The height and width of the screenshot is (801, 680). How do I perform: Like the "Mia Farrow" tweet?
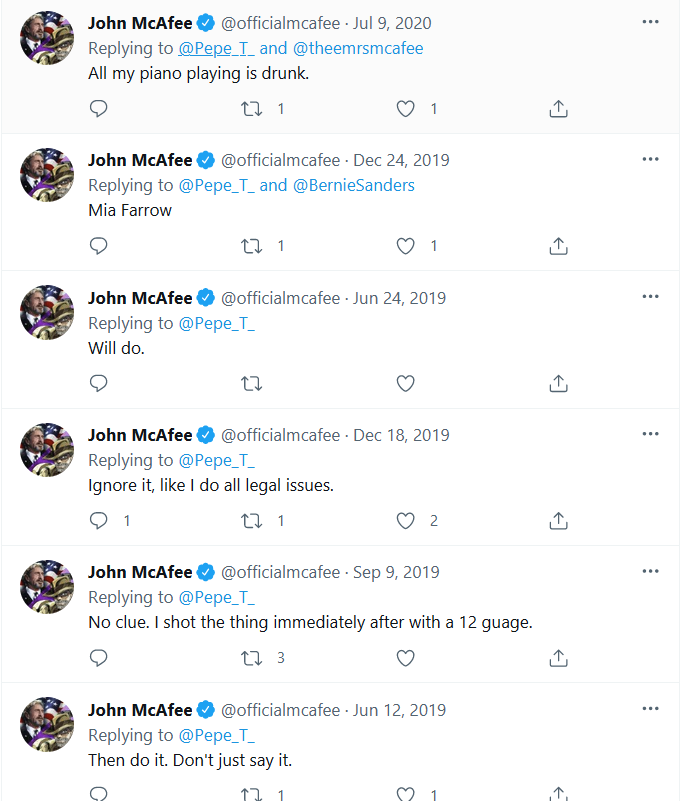(x=405, y=246)
